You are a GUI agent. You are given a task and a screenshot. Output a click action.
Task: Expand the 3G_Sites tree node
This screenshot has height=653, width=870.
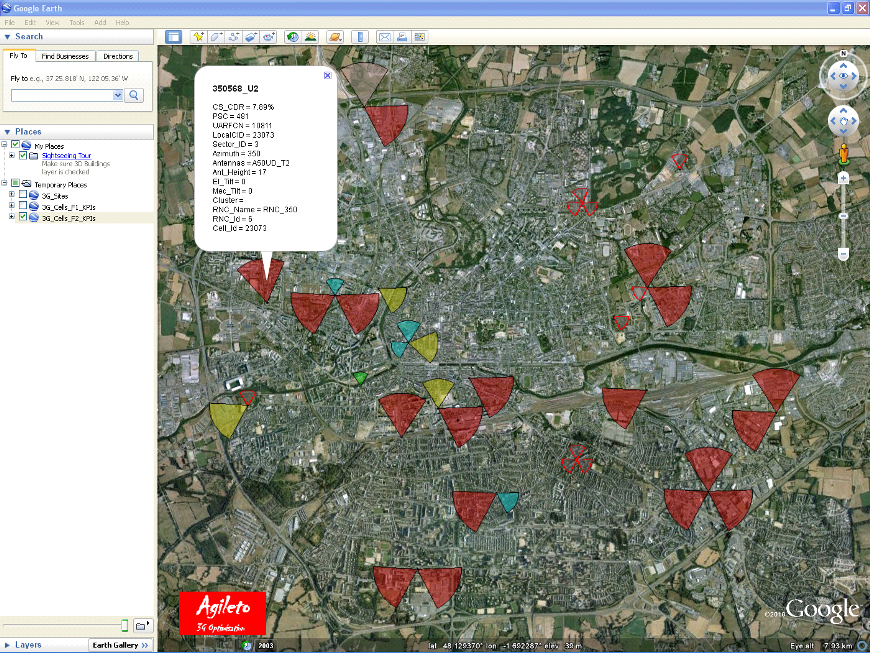[11, 195]
